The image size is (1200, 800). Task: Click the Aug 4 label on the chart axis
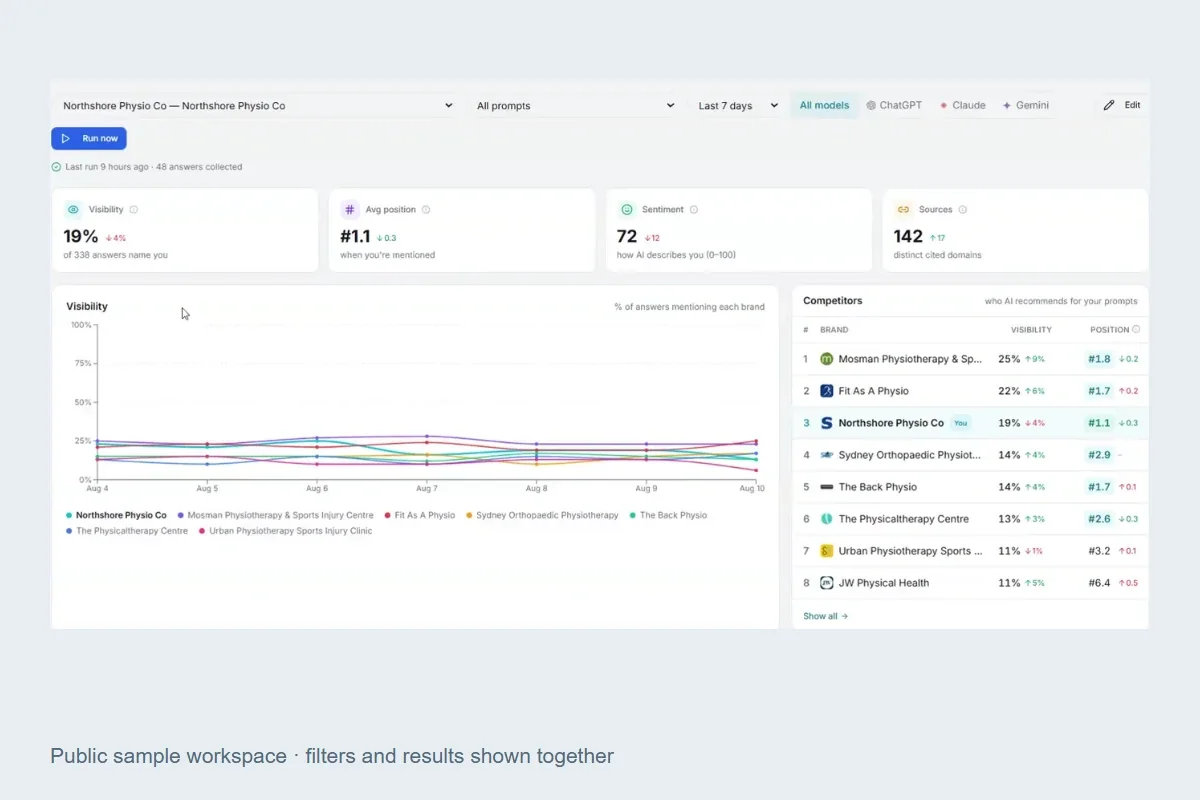pos(98,489)
